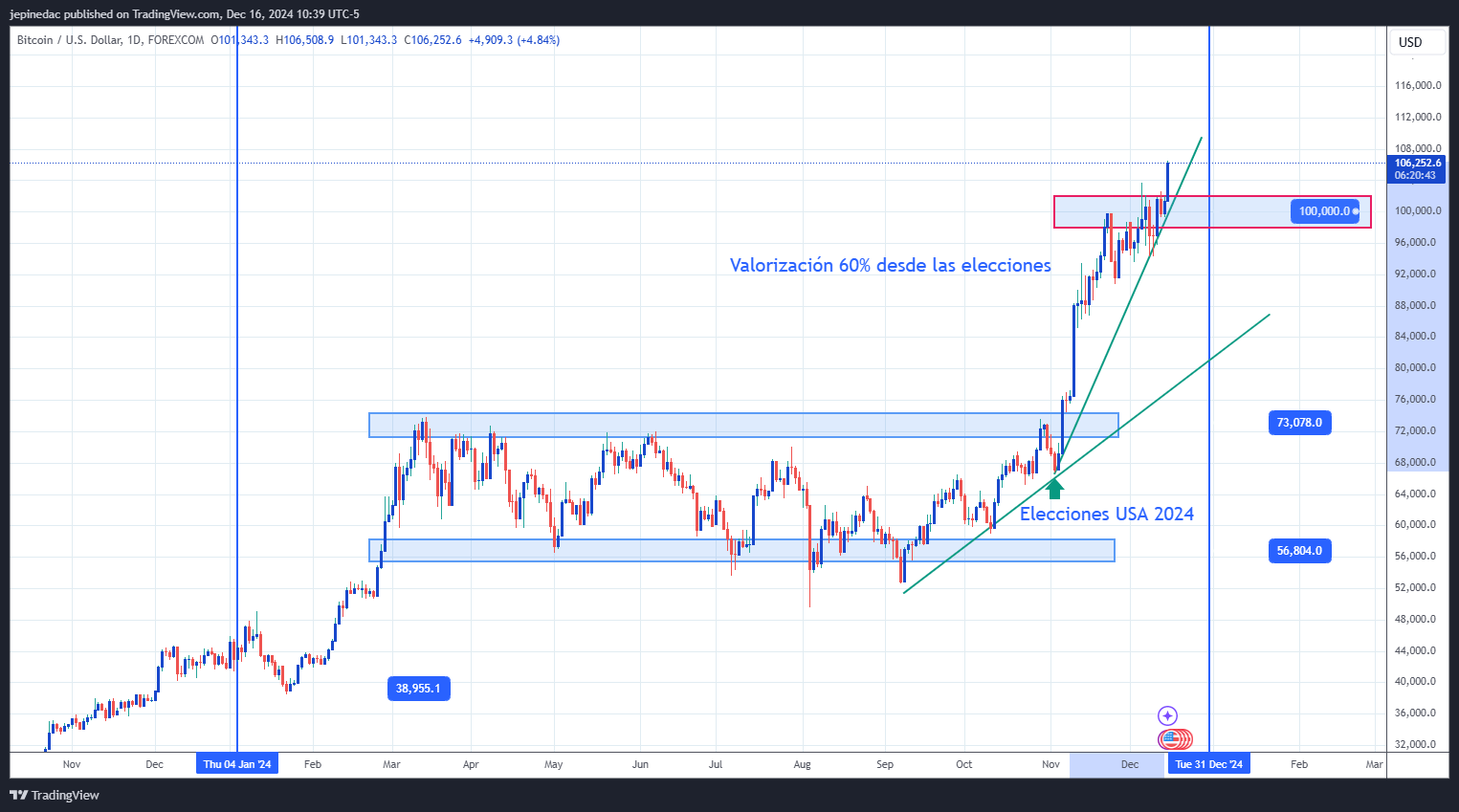Screen dimensions: 1459x812
Task: Click the close value C106,252.6
Action: click(x=432, y=40)
